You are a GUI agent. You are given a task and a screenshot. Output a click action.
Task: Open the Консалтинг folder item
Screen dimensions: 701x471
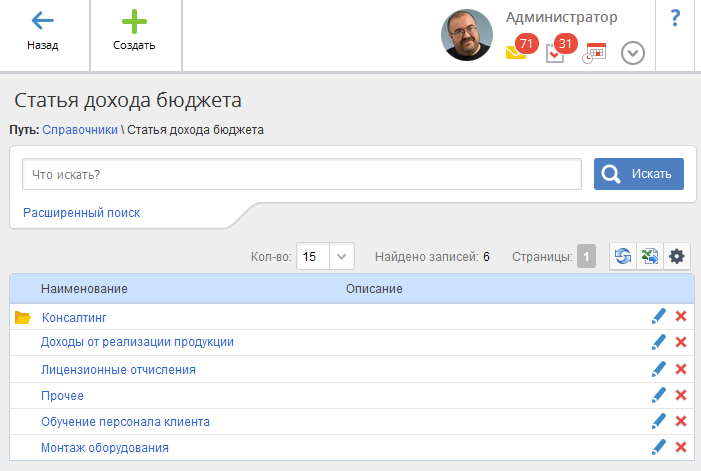click(73, 317)
